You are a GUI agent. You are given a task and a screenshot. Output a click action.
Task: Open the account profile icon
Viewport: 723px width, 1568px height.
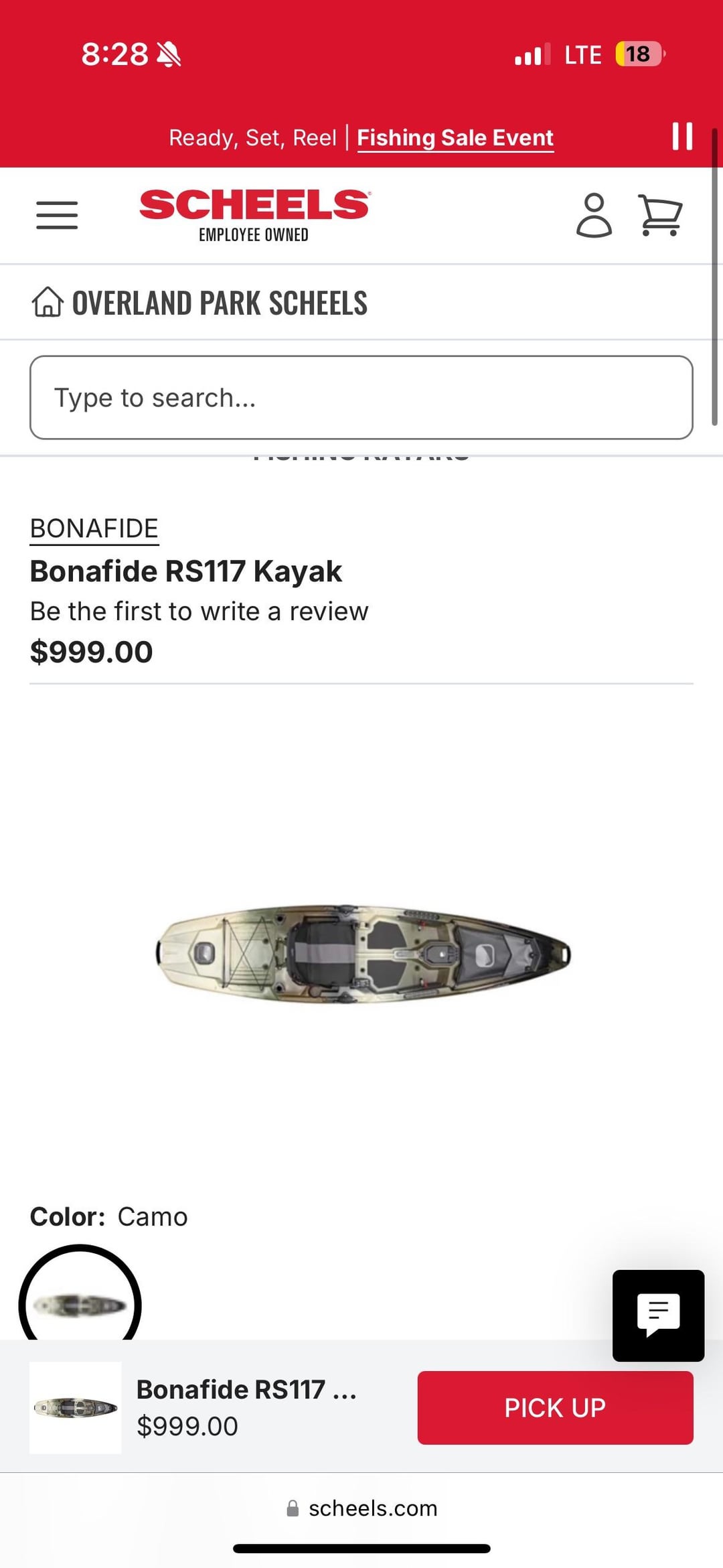[x=594, y=215]
